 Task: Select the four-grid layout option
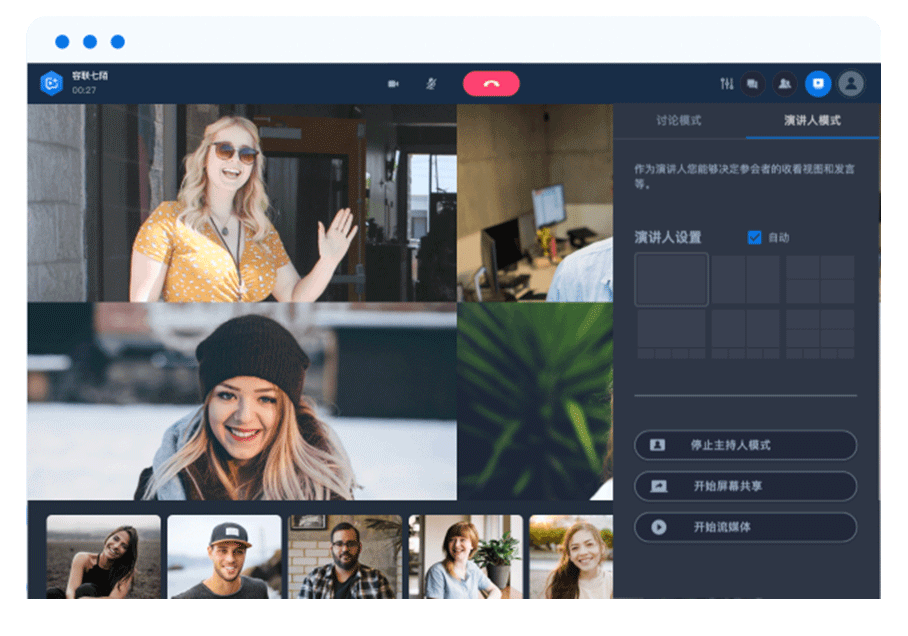click(820, 279)
